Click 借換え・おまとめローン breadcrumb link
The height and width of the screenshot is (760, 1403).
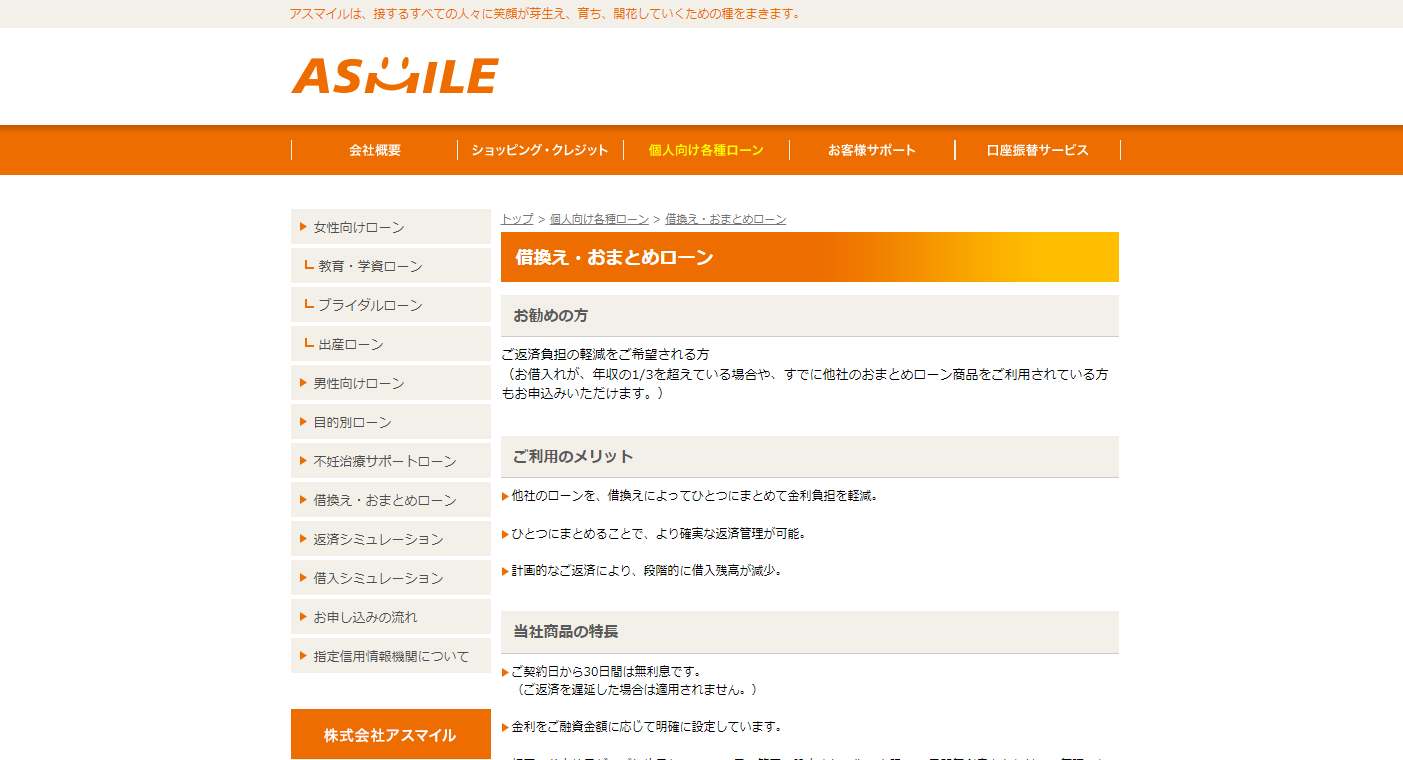tap(725, 219)
